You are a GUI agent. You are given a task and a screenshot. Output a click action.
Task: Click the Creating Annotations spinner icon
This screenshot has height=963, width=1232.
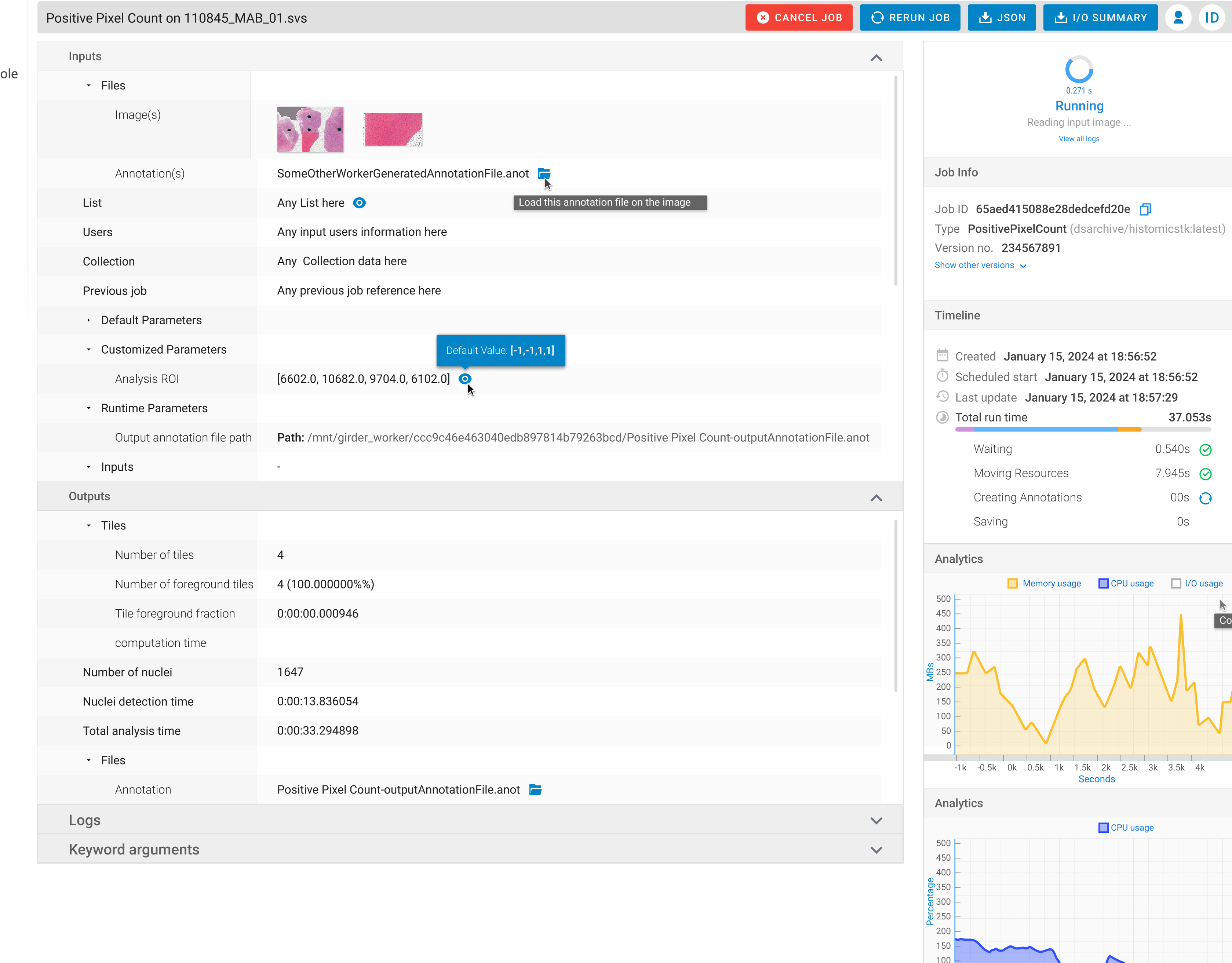(x=1205, y=498)
